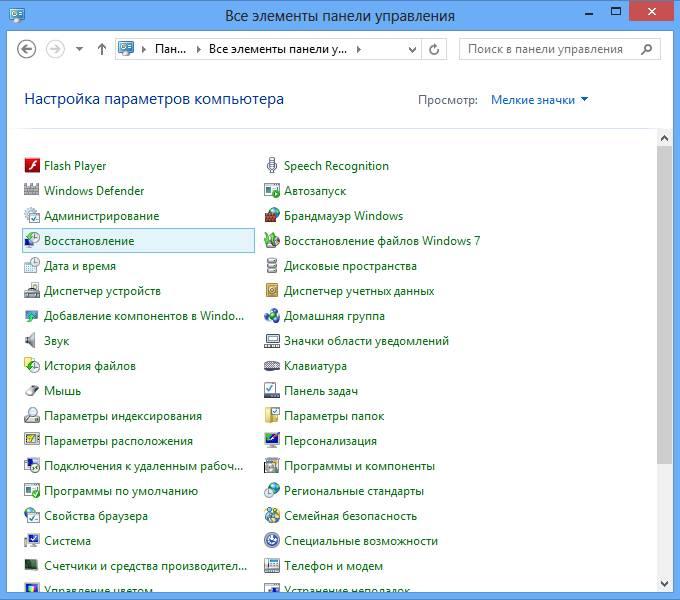
Task: Open the Flash Player icon
Action: (32, 166)
